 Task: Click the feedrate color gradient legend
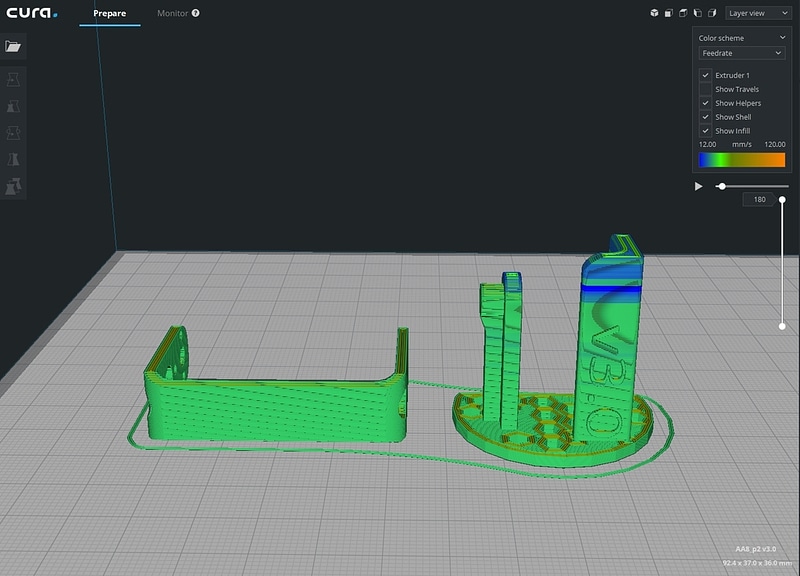click(x=742, y=160)
